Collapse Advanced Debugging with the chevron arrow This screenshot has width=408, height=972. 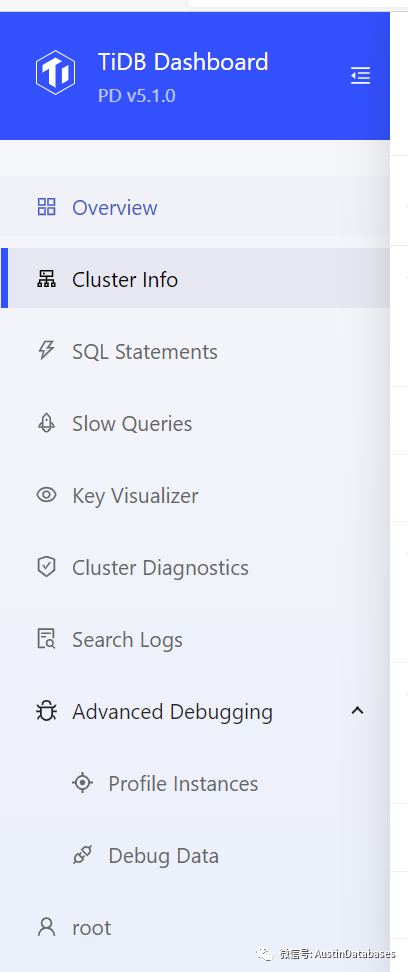click(x=357, y=710)
